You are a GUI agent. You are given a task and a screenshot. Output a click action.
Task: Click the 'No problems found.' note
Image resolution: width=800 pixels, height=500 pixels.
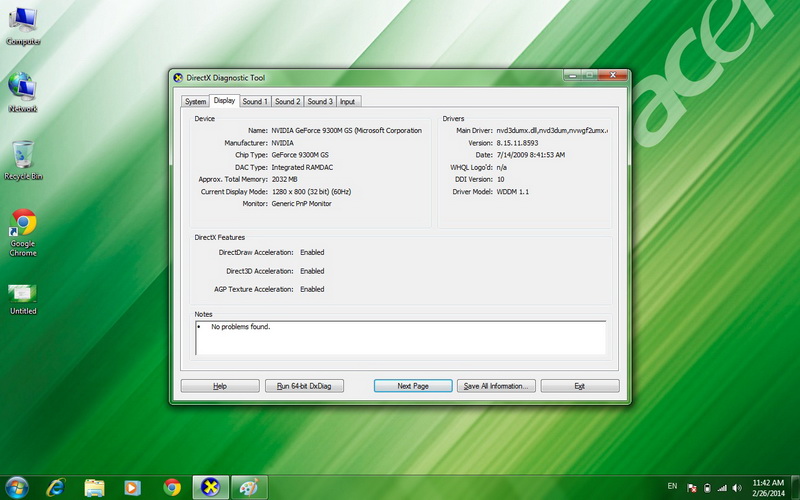pos(240,327)
